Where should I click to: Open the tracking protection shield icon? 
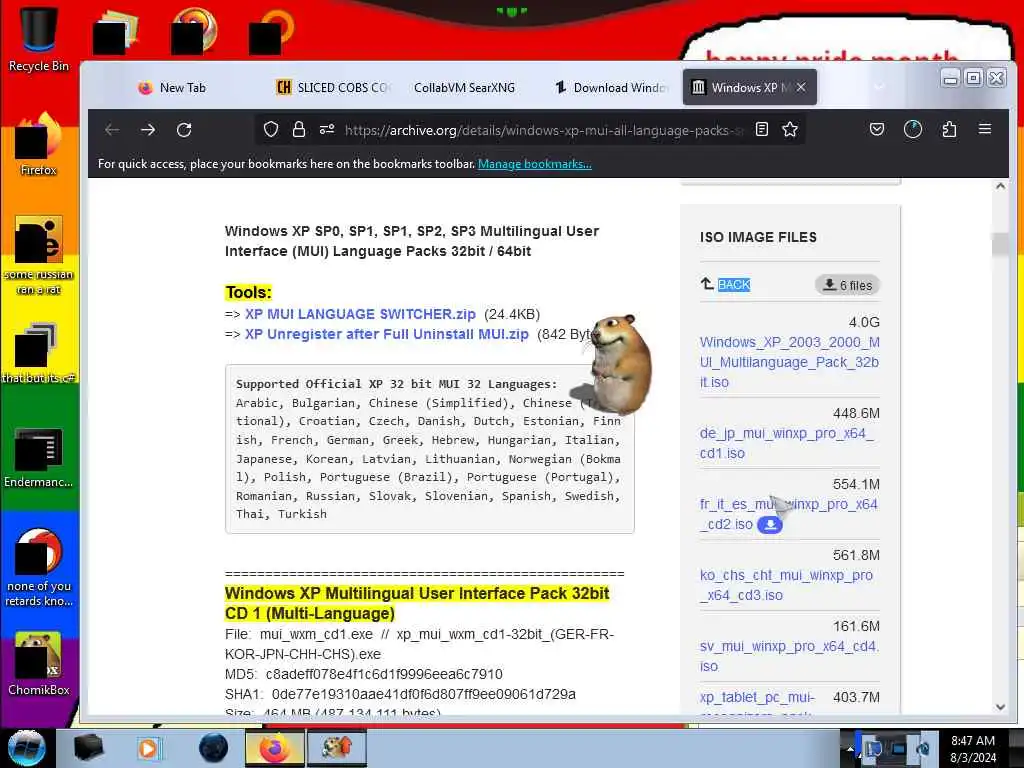click(x=271, y=130)
